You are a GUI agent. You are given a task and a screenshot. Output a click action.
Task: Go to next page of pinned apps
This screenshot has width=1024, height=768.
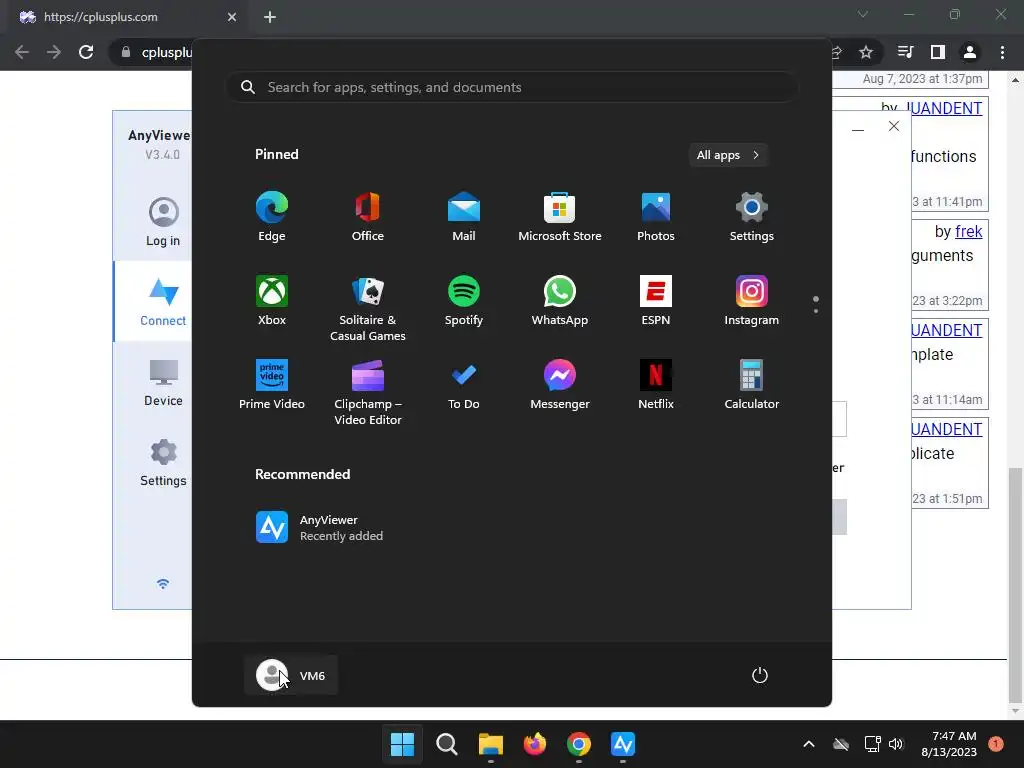click(x=816, y=310)
